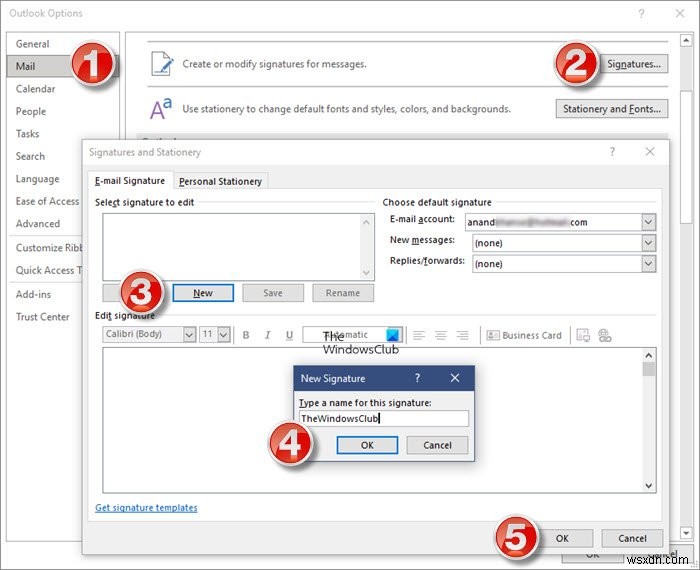Viewport: 700px width, 570px height.
Task: Click the Outlook Options help icon
Action: (641, 13)
